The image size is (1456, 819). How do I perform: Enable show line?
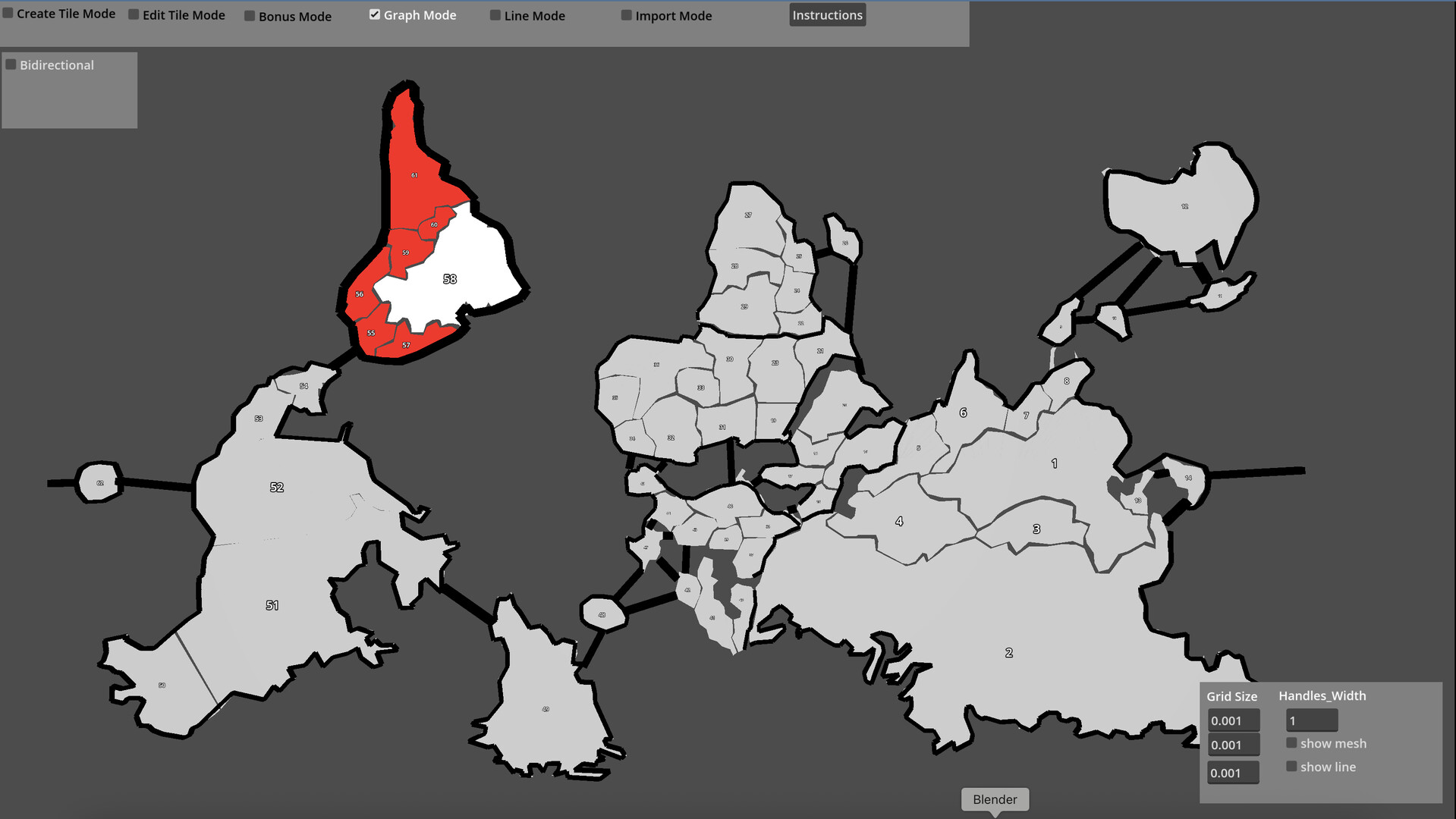1291,767
